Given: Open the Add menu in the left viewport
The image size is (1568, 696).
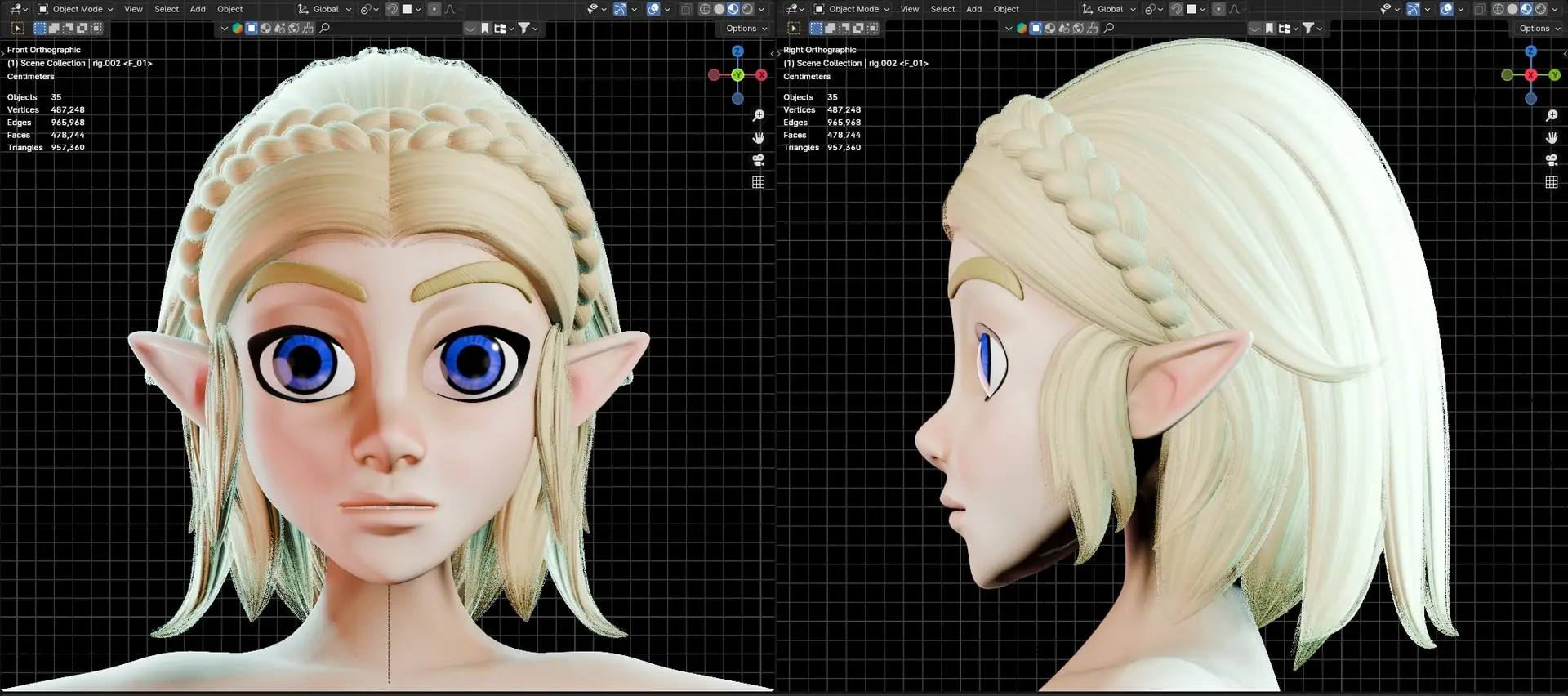Looking at the screenshot, I should pos(198,9).
